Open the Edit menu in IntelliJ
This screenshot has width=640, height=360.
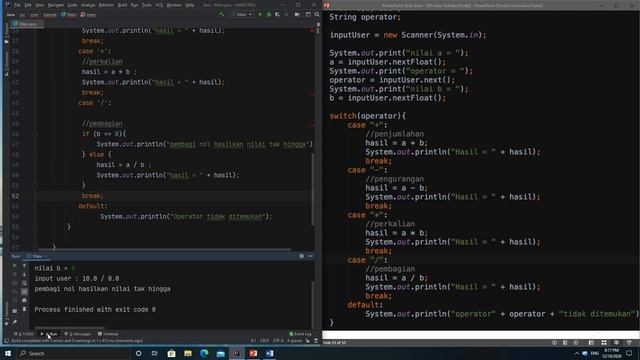(x=28, y=5)
